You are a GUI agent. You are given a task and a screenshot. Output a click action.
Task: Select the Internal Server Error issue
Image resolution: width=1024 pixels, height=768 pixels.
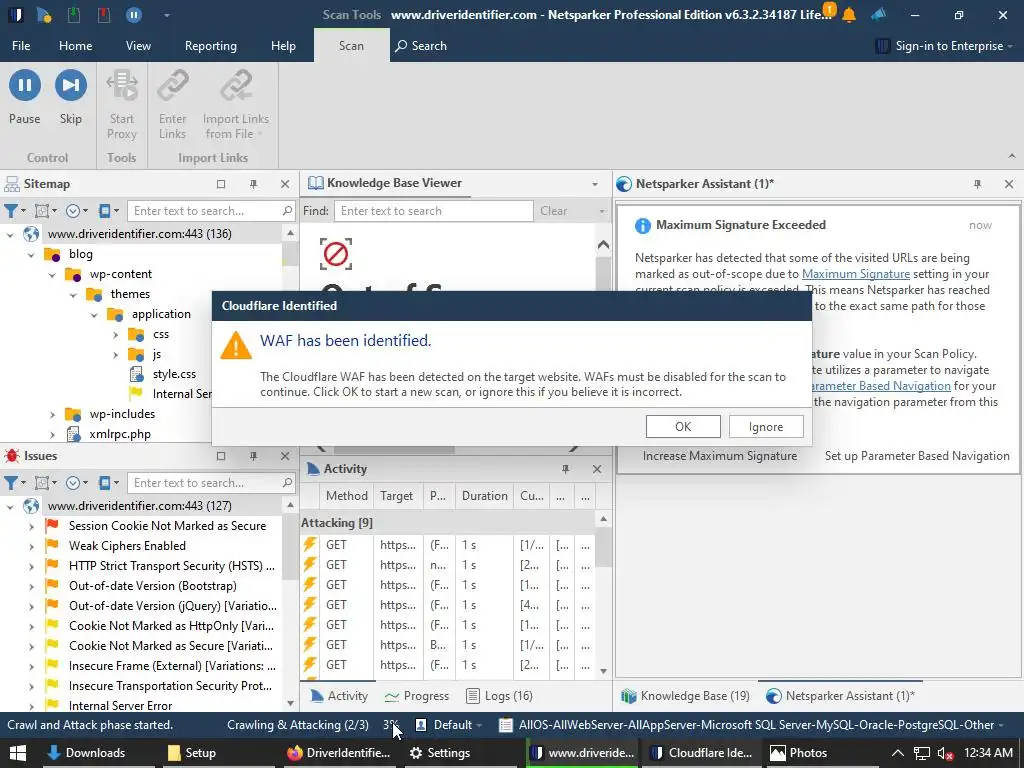click(x=120, y=705)
